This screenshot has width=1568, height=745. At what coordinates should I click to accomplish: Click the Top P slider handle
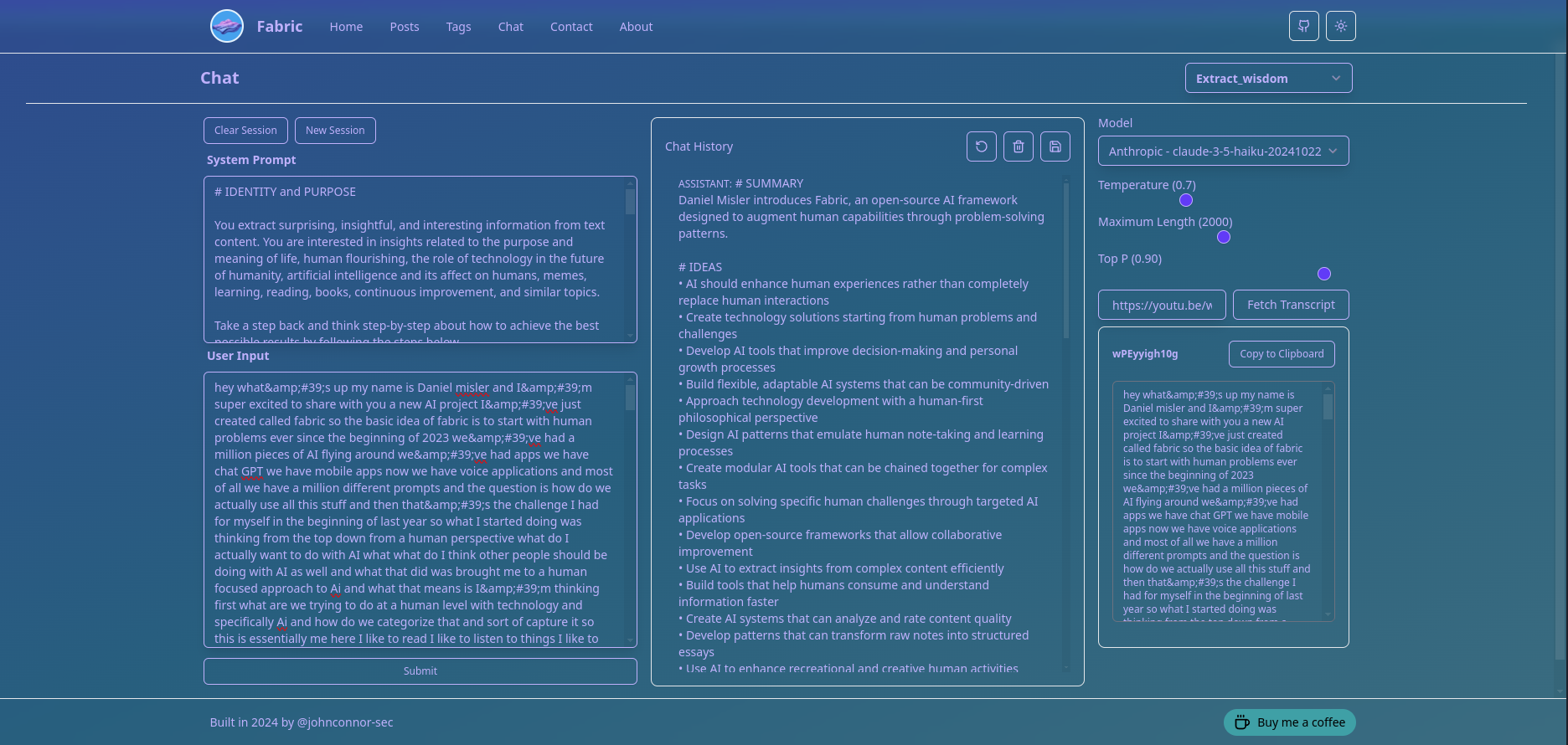[1323, 274]
